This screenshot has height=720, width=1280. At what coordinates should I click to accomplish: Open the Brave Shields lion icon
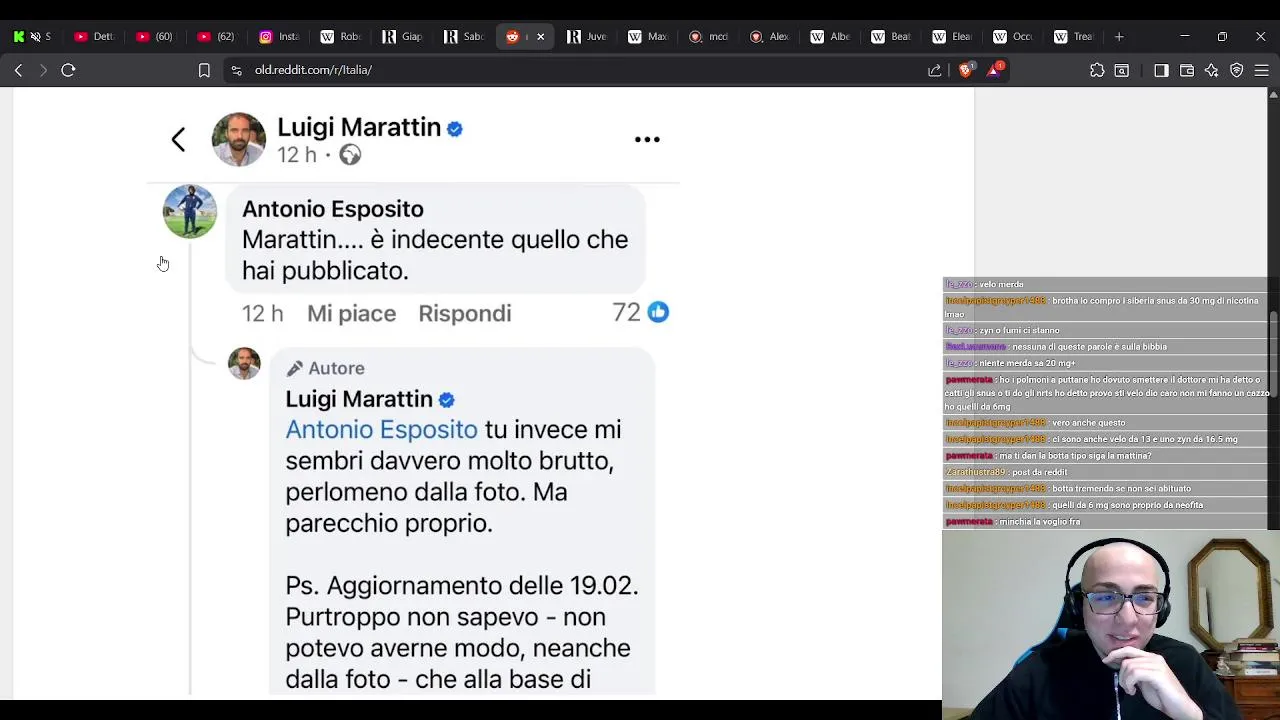click(x=965, y=70)
